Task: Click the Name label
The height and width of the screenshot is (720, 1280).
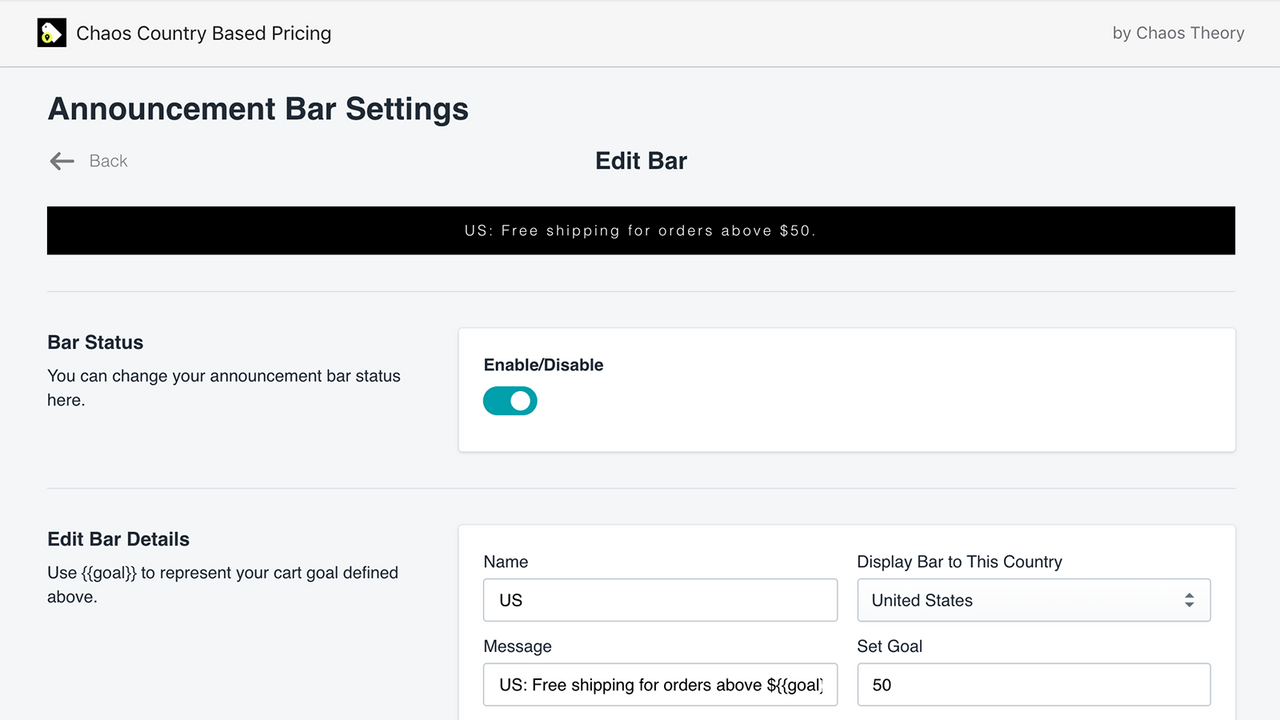Action: pos(506,562)
